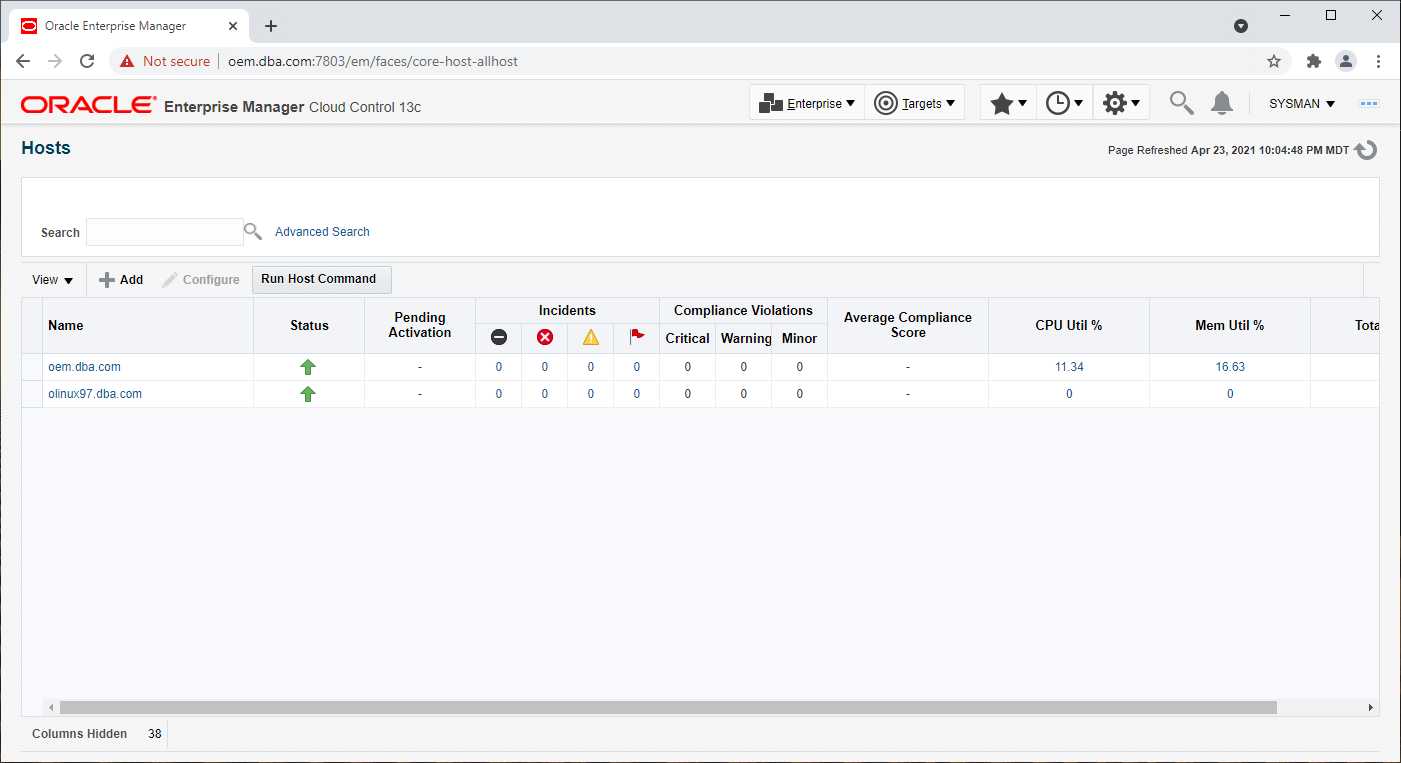This screenshot has height=763, width=1401.
Task: Click Minor compliance violations header
Action: point(800,338)
